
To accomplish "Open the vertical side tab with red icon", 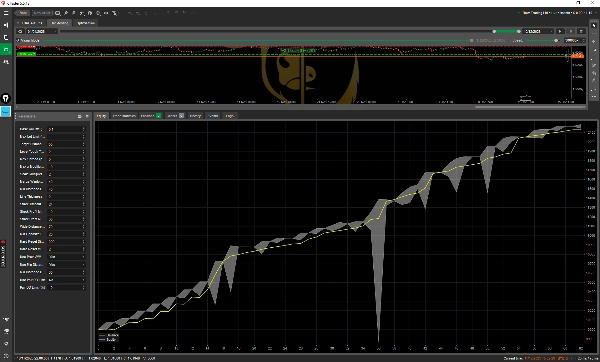I will [x=3, y=254].
